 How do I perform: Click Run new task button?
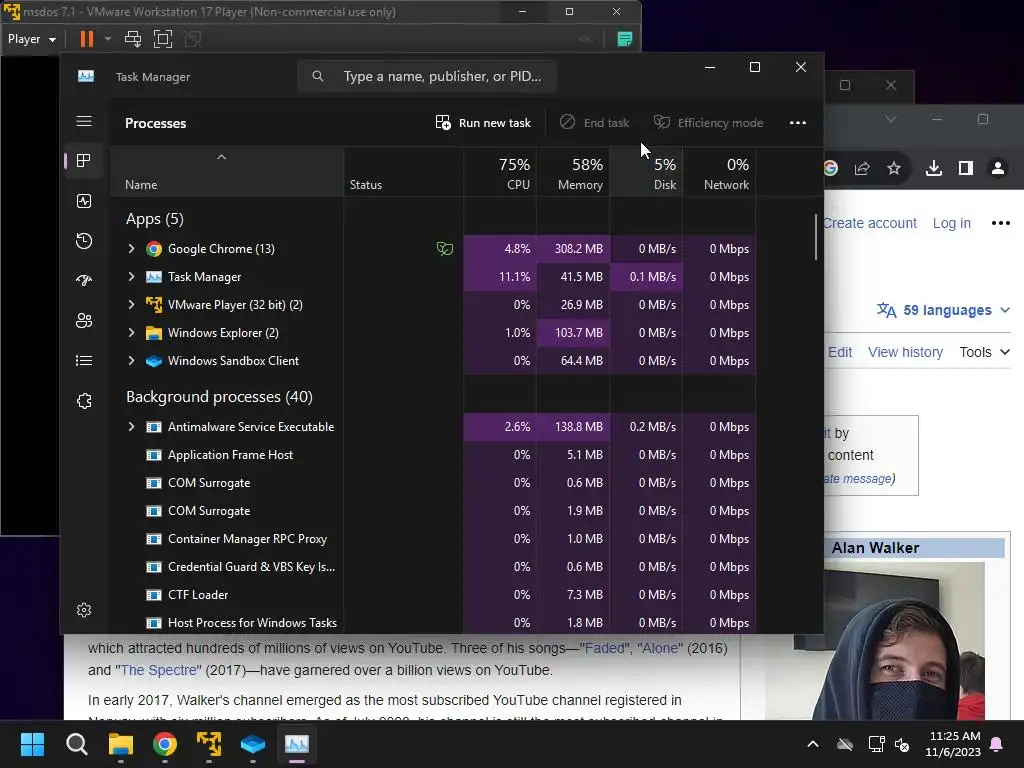pos(483,123)
